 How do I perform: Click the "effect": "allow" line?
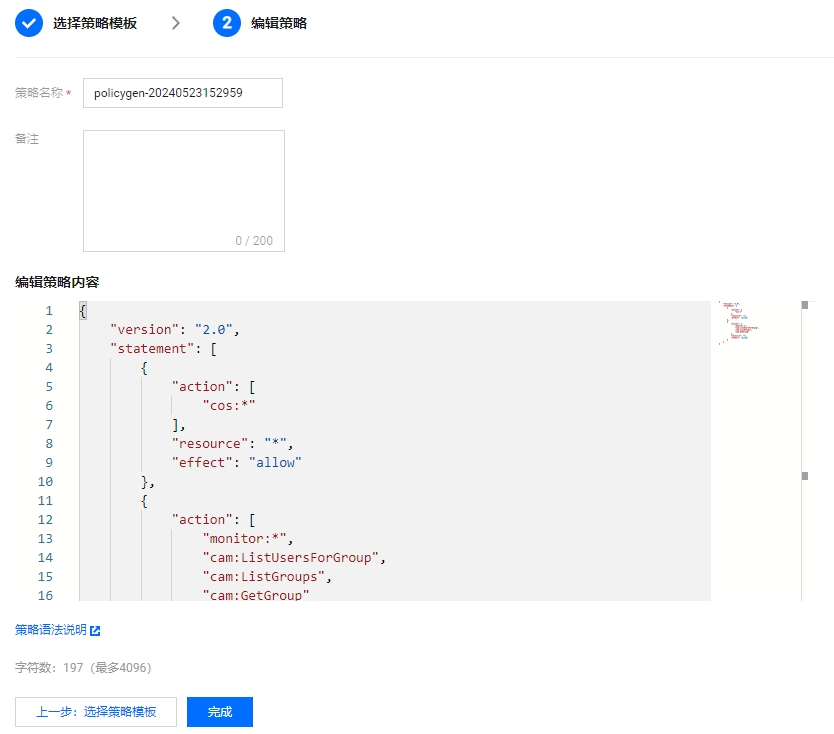[236, 463]
